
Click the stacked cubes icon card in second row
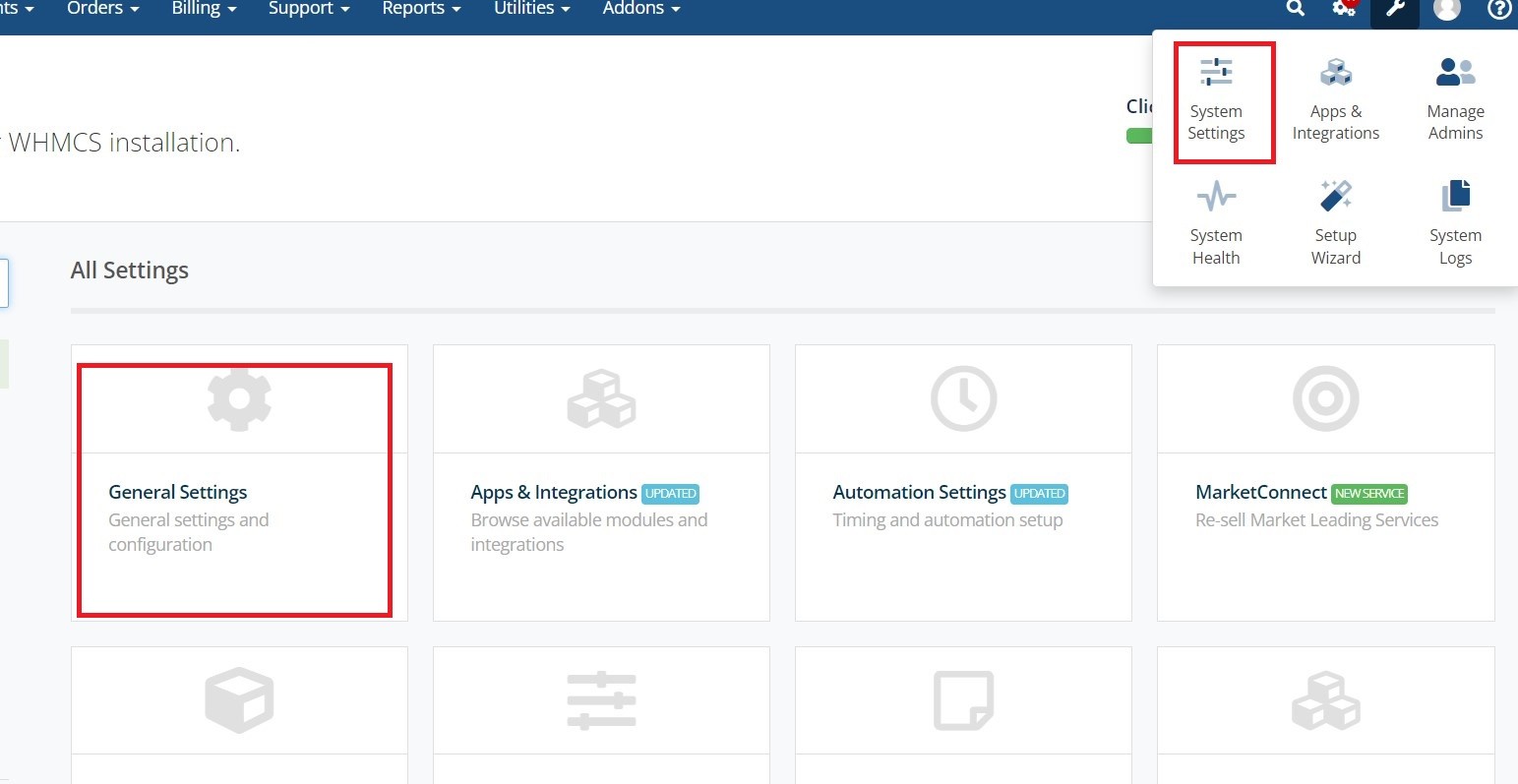tap(1325, 700)
